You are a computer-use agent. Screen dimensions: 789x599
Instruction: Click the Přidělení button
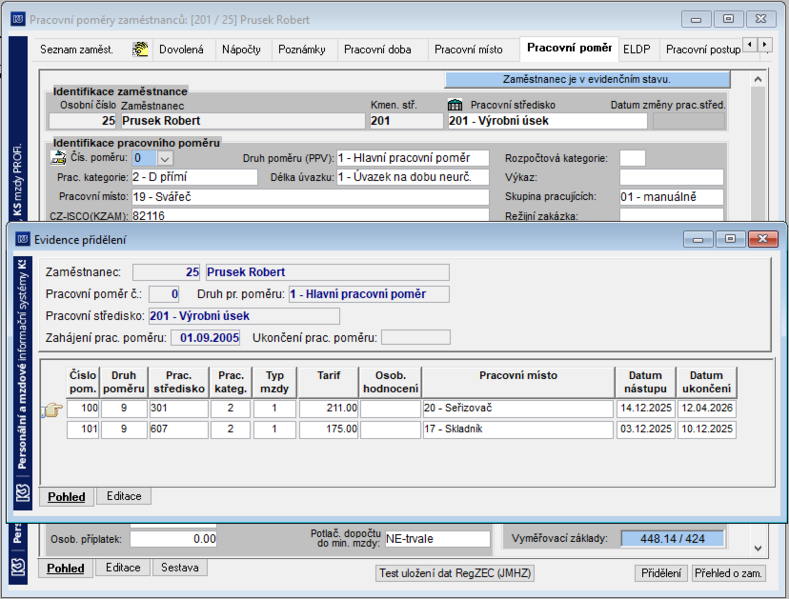coord(661,573)
